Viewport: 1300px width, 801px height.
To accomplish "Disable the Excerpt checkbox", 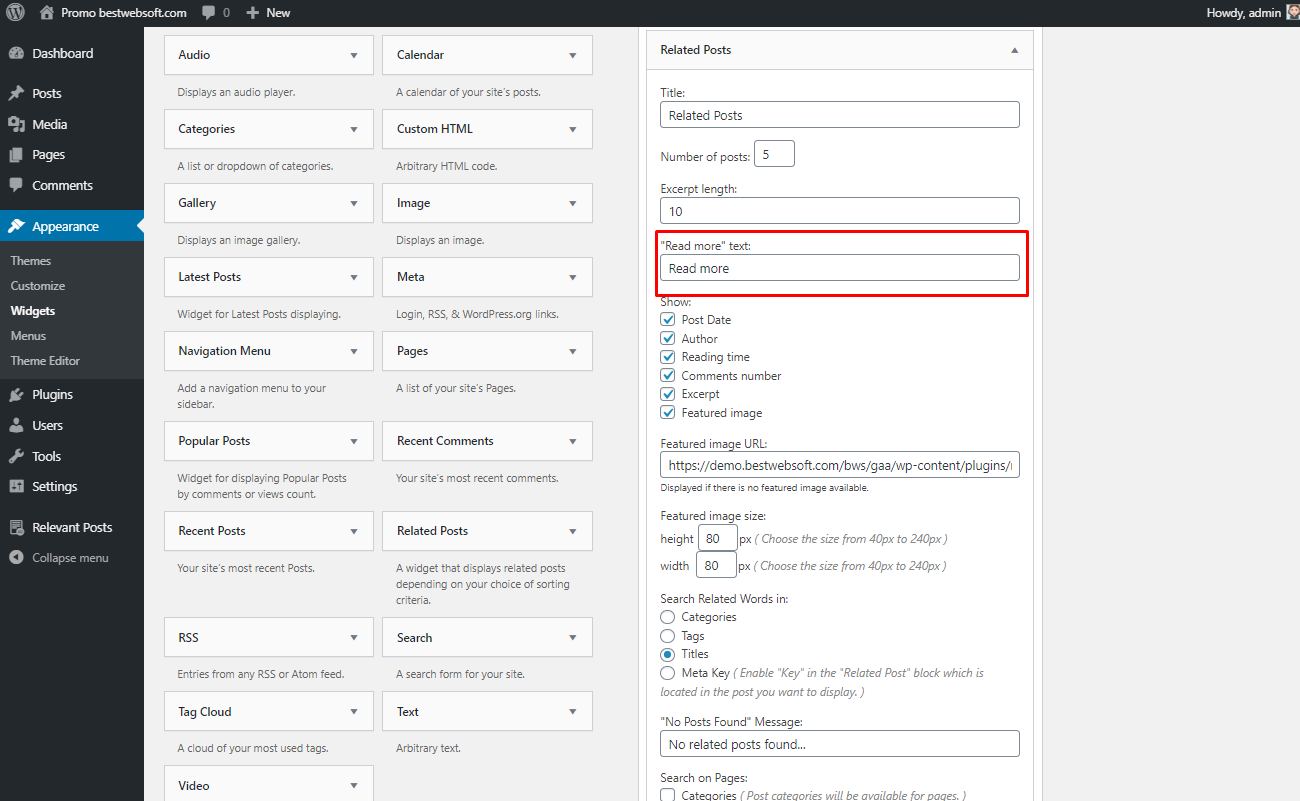I will click(668, 394).
